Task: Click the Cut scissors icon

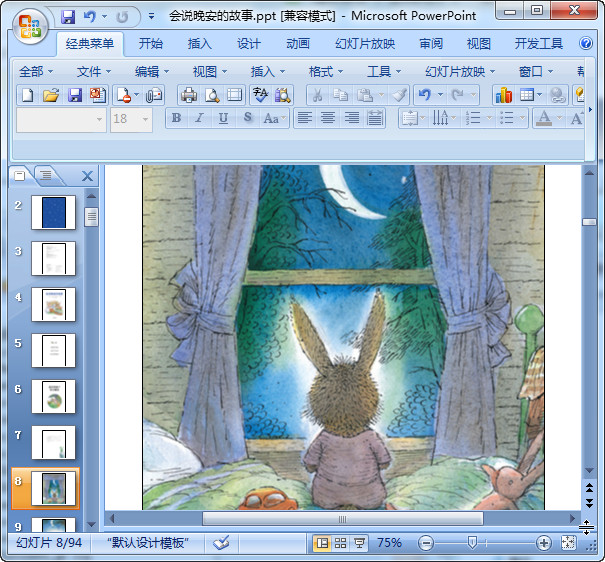Action: (x=317, y=95)
